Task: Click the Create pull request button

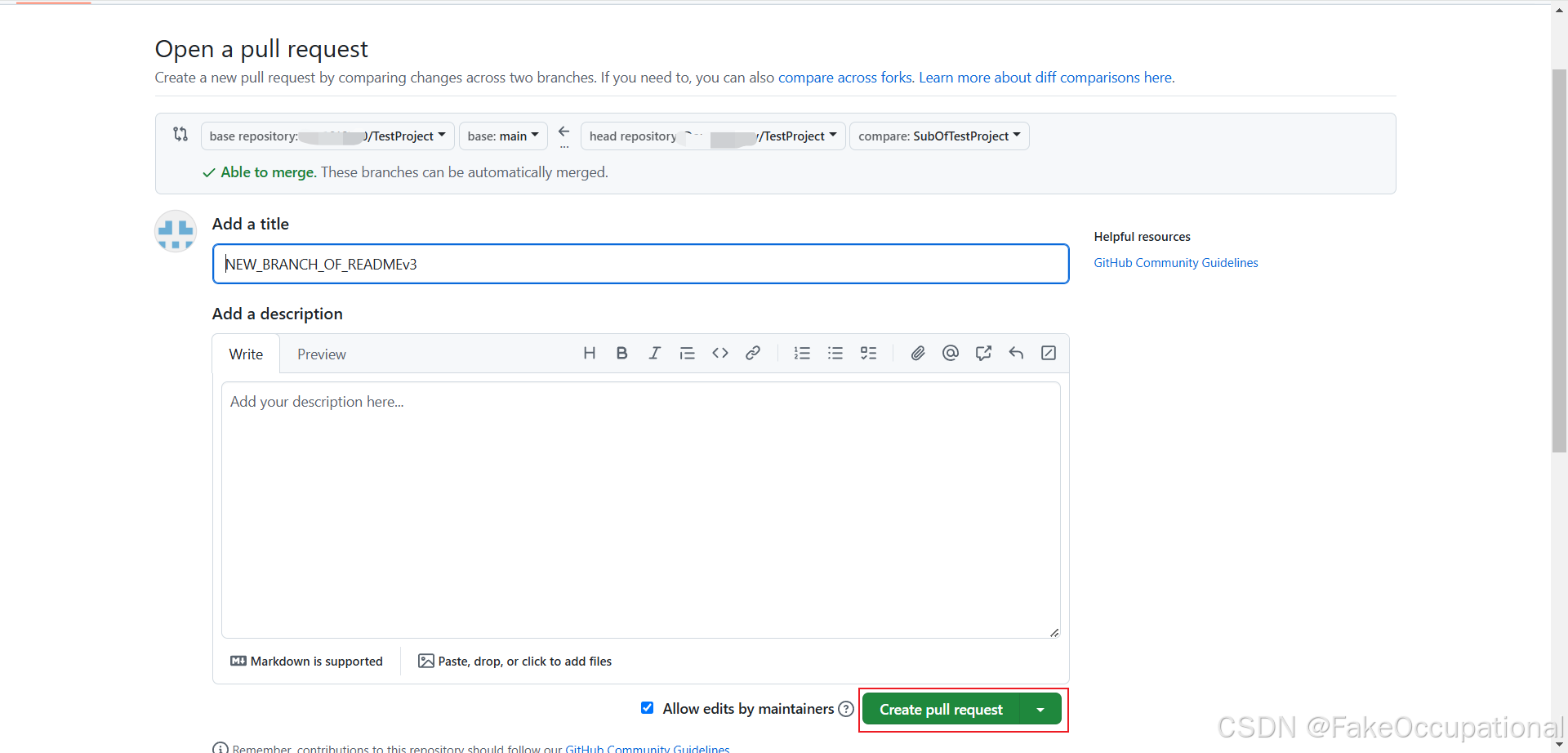Action: (x=941, y=710)
